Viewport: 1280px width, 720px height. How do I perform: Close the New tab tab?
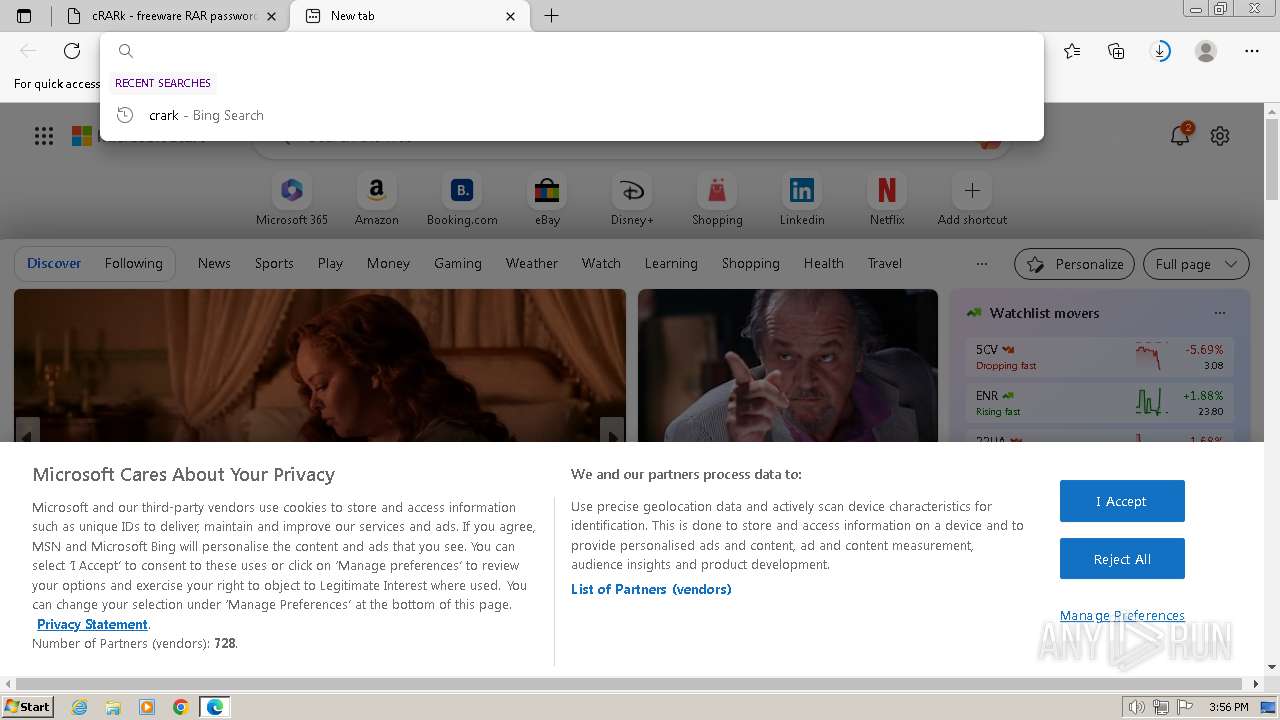tap(511, 16)
